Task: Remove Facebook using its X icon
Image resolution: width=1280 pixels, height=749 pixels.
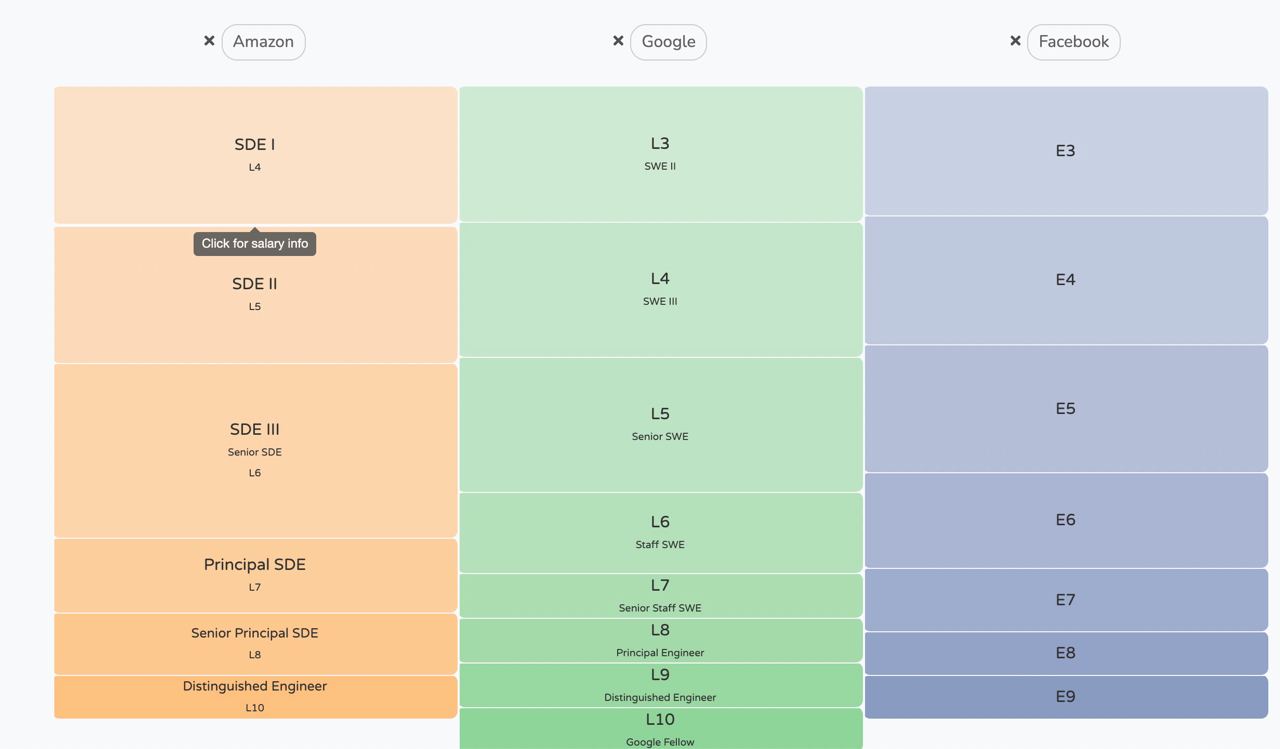Action: coord(1015,41)
